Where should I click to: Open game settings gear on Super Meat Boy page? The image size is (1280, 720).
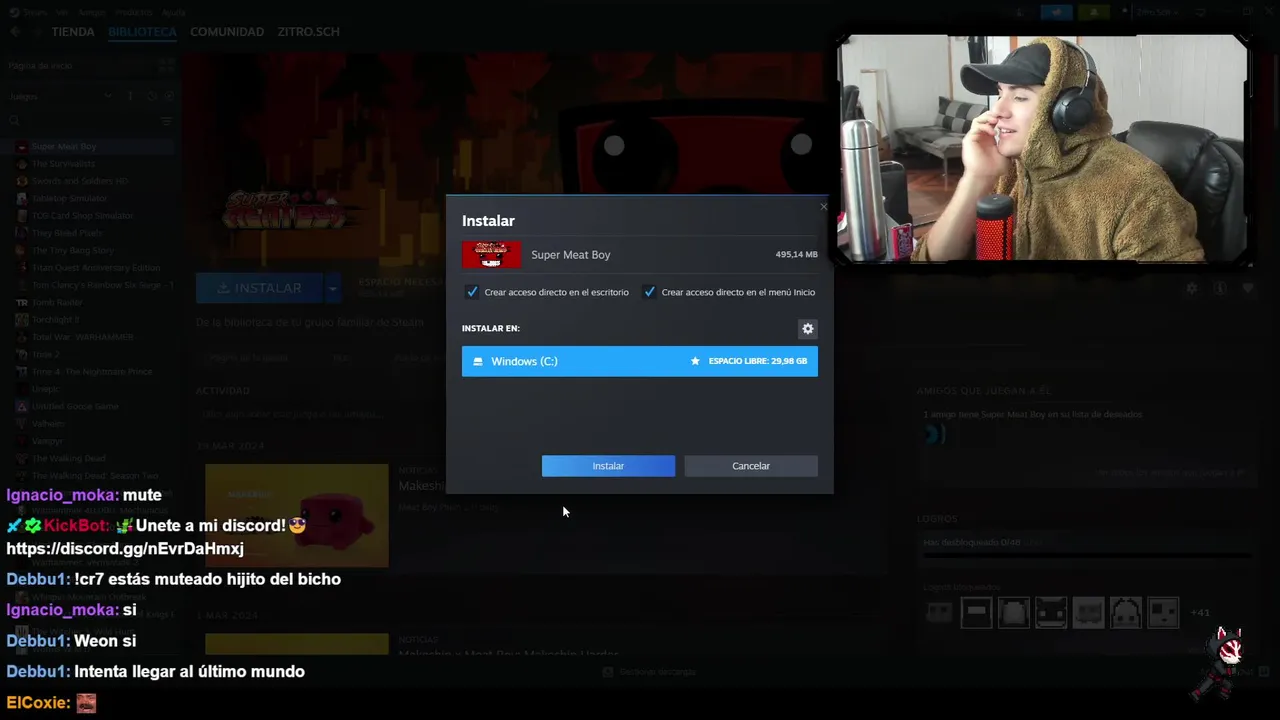(1191, 288)
